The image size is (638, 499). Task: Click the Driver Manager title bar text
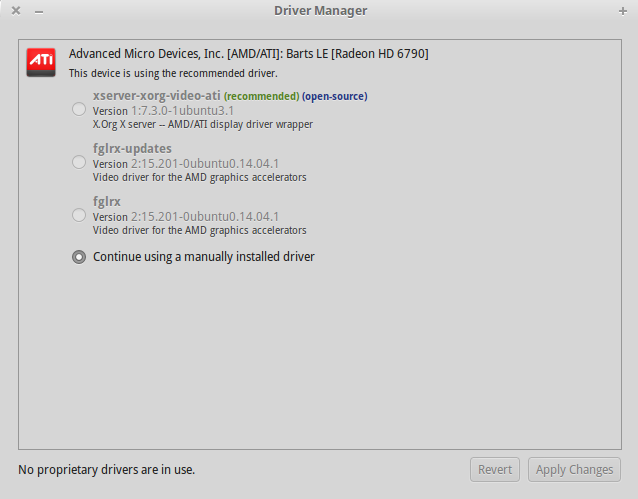320,10
